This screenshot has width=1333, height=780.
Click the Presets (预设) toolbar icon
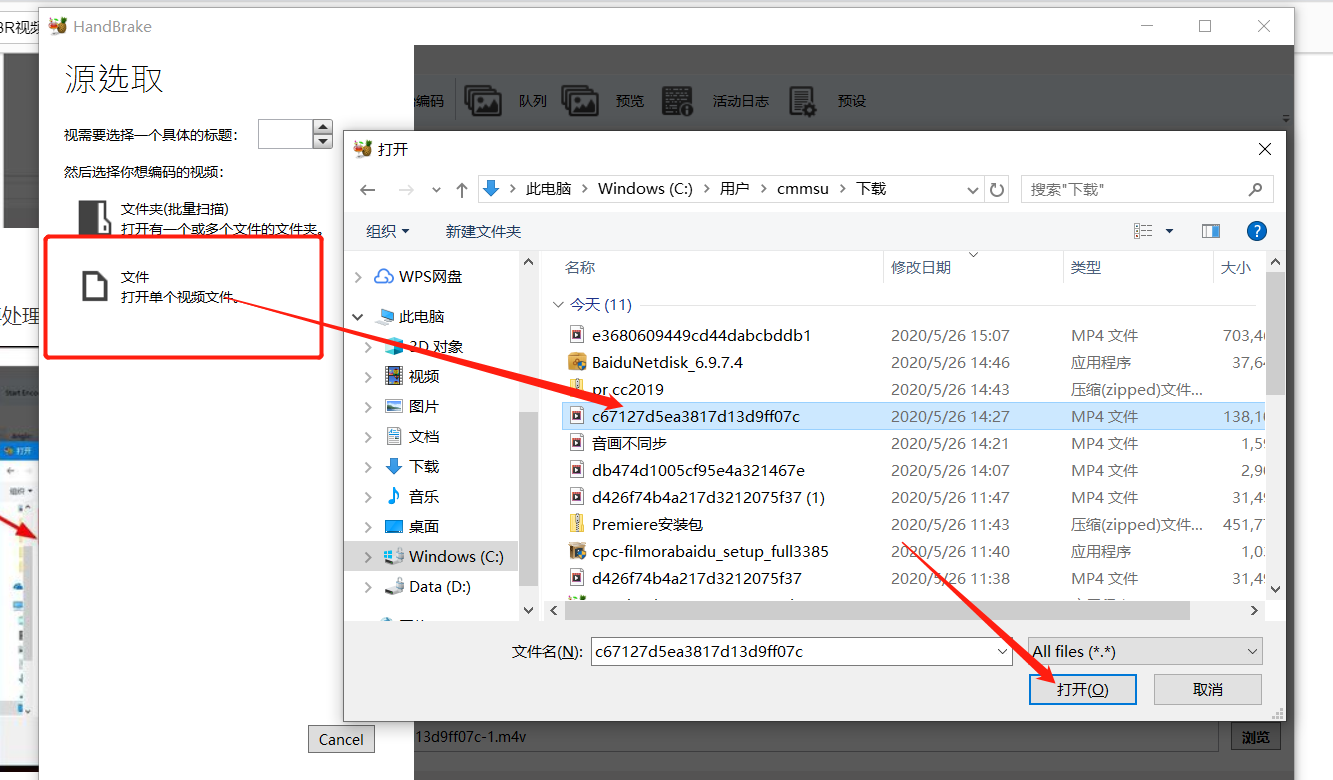803,100
